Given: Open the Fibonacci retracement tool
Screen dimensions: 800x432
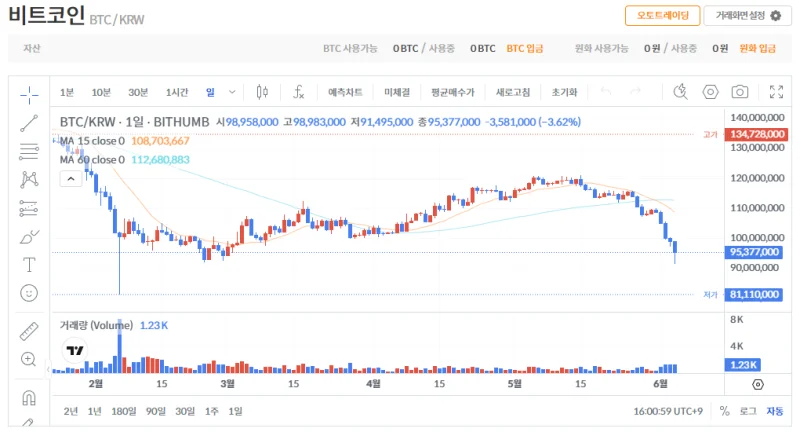Looking at the screenshot, I should coord(29,151).
